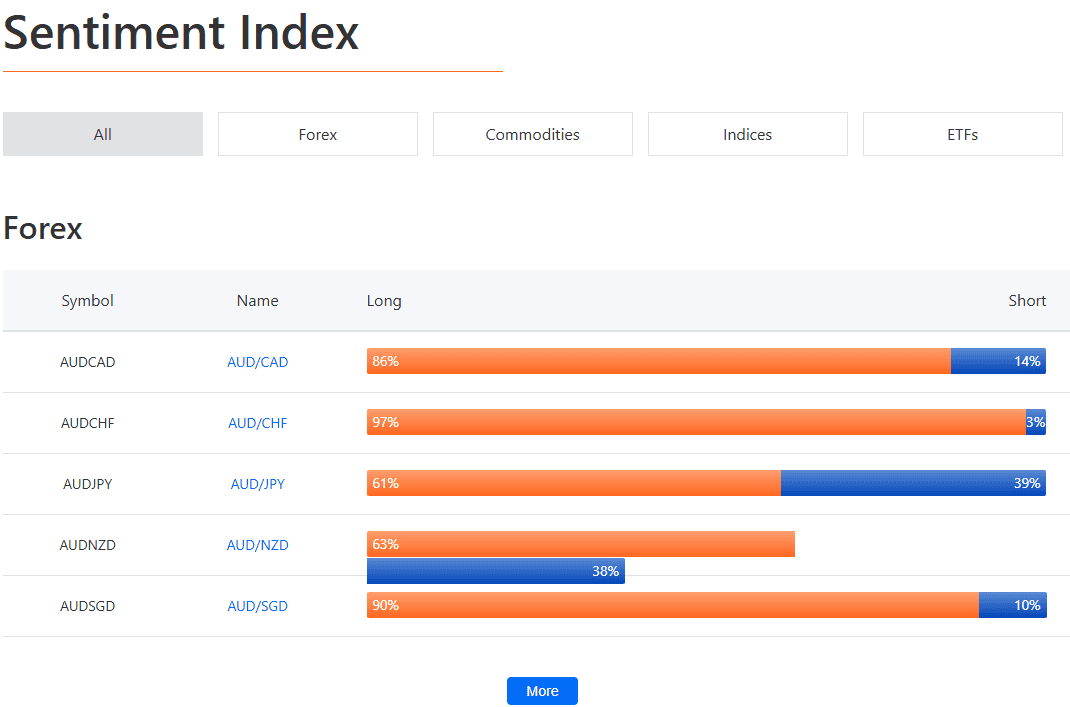This screenshot has height=707, width=1070.
Task: Click the Name column header
Action: 257,300
